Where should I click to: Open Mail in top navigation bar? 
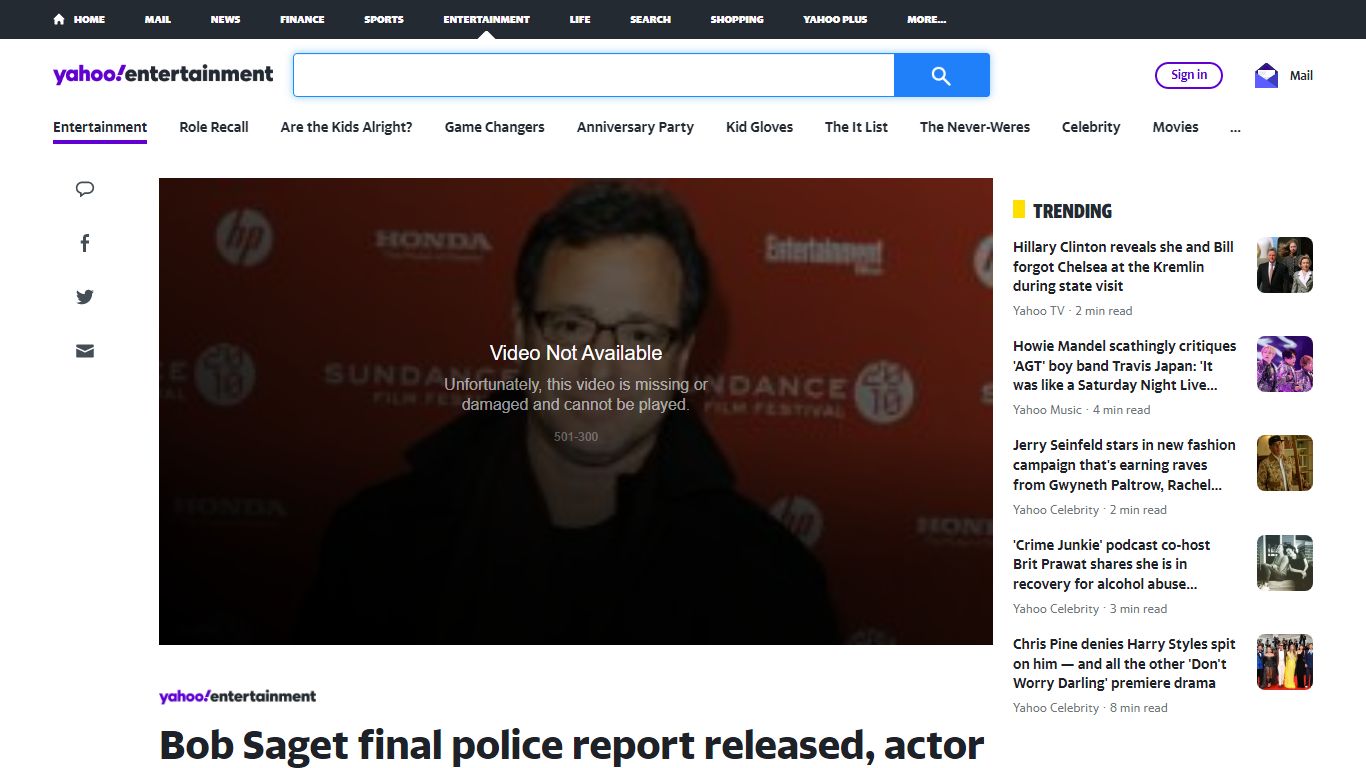(158, 19)
